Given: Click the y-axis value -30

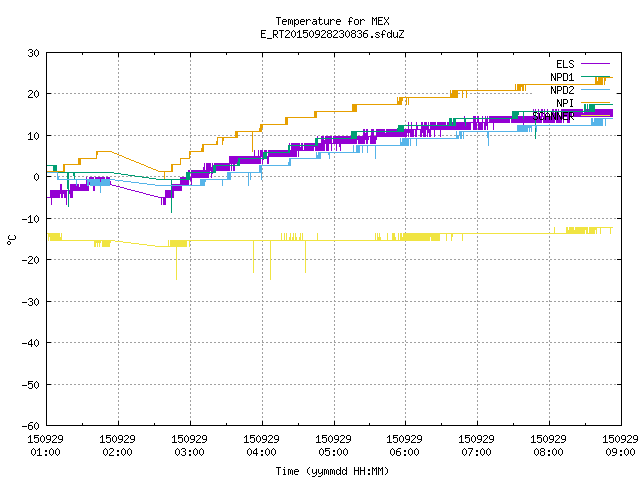Looking at the screenshot, I should (31, 302).
